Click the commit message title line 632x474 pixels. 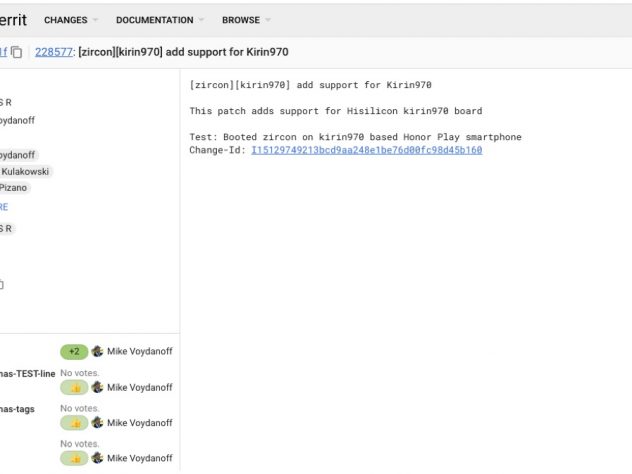click(310, 85)
